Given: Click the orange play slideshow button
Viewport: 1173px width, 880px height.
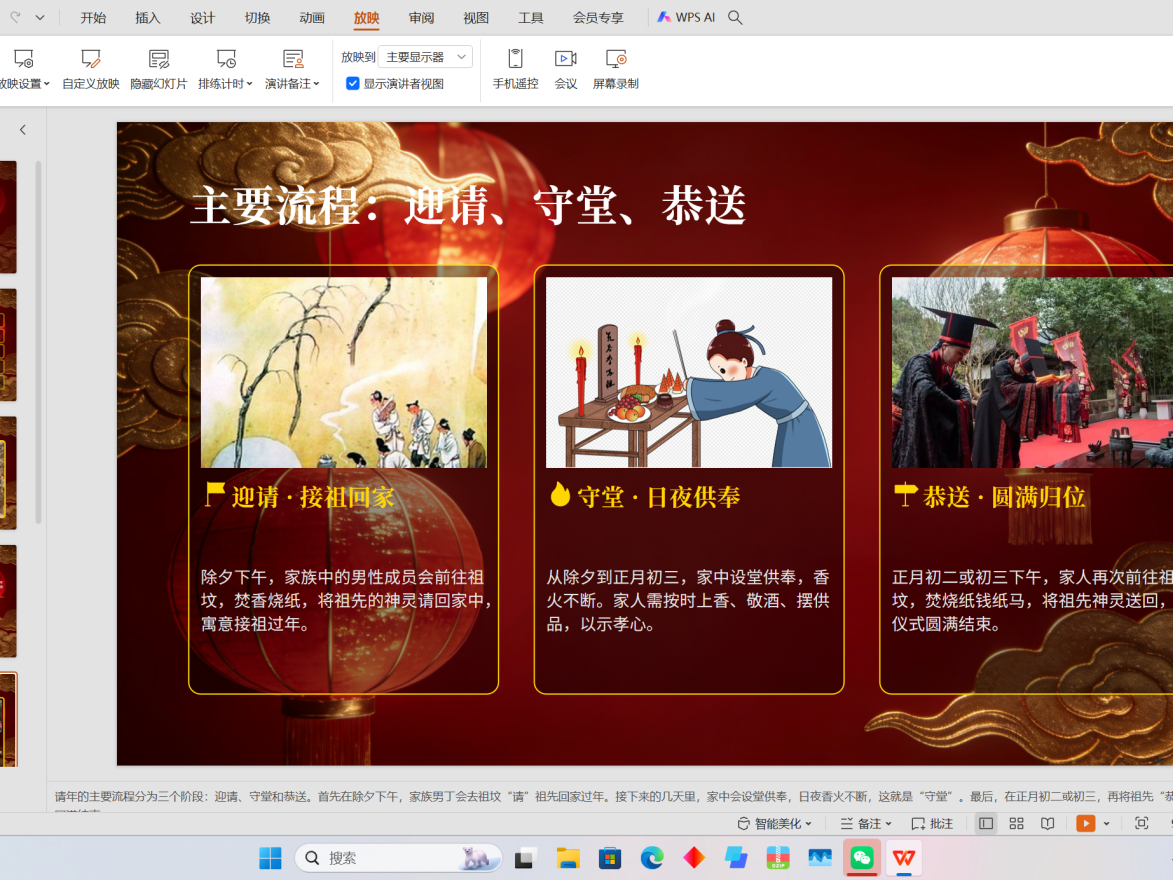Looking at the screenshot, I should [x=1085, y=824].
